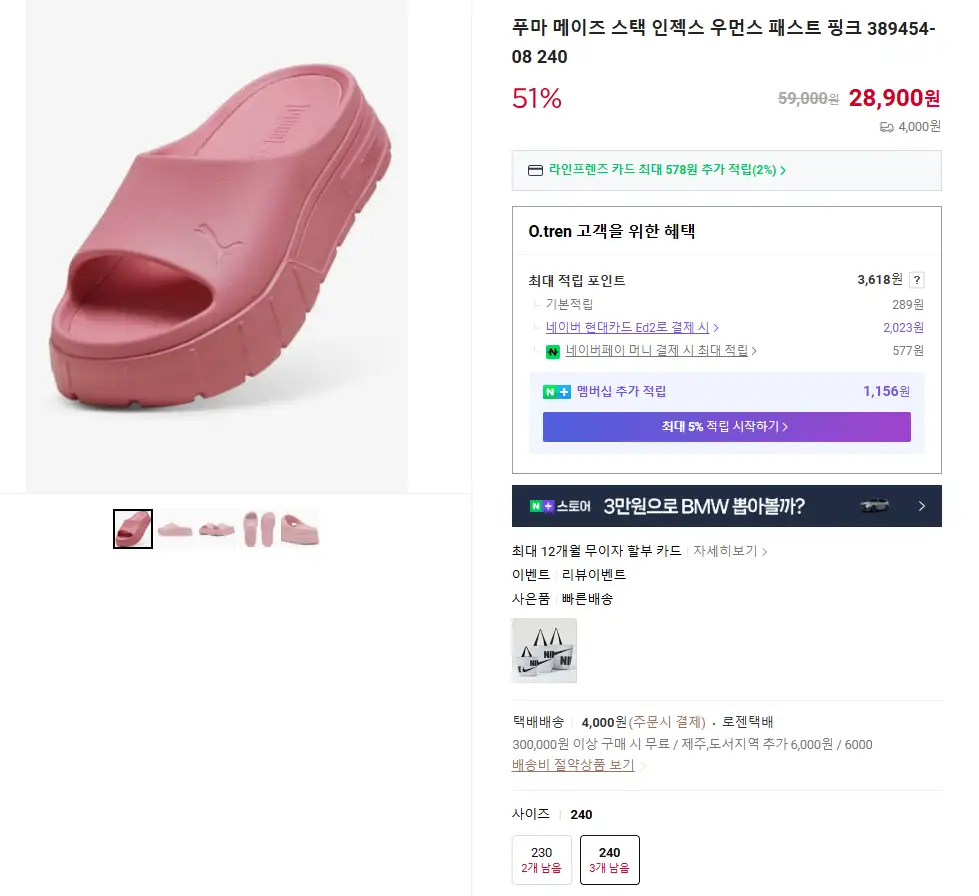
Task: Click the question mark help icon beside points
Action: pos(917,280)
